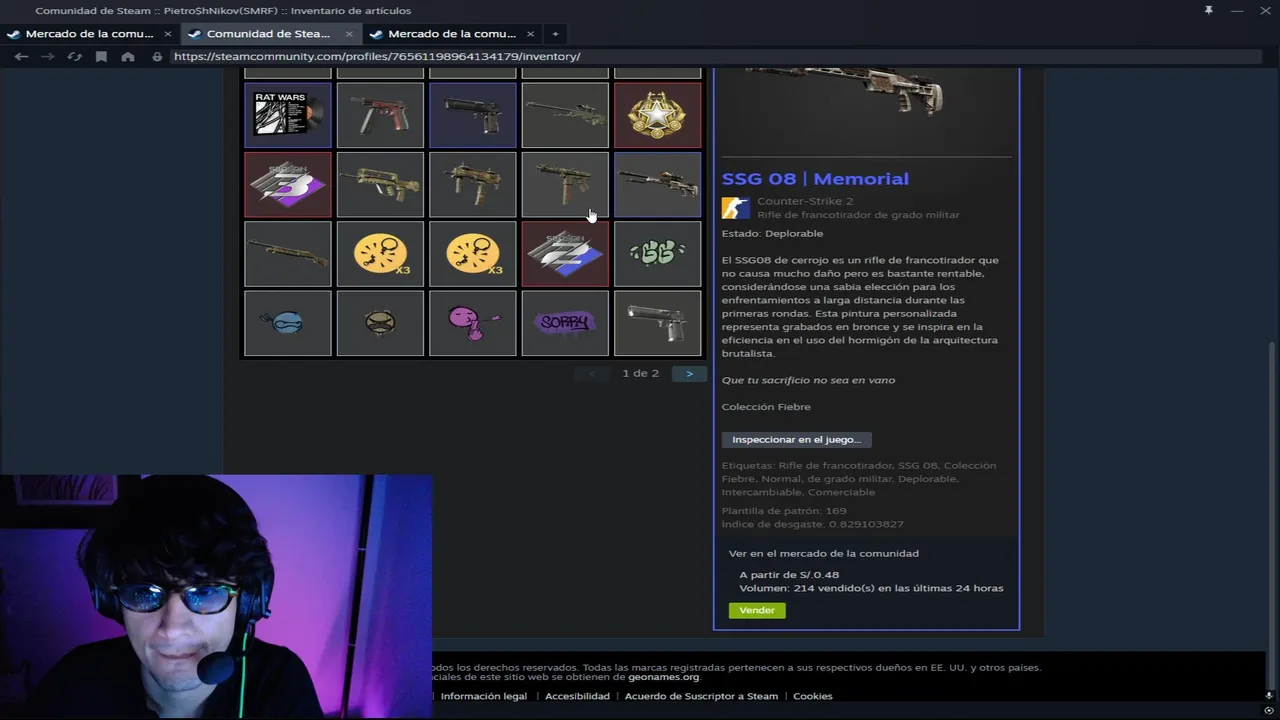Select the red-grip pistol beside RAT WARS
1280x720 pixels.
tap(380, 115)
